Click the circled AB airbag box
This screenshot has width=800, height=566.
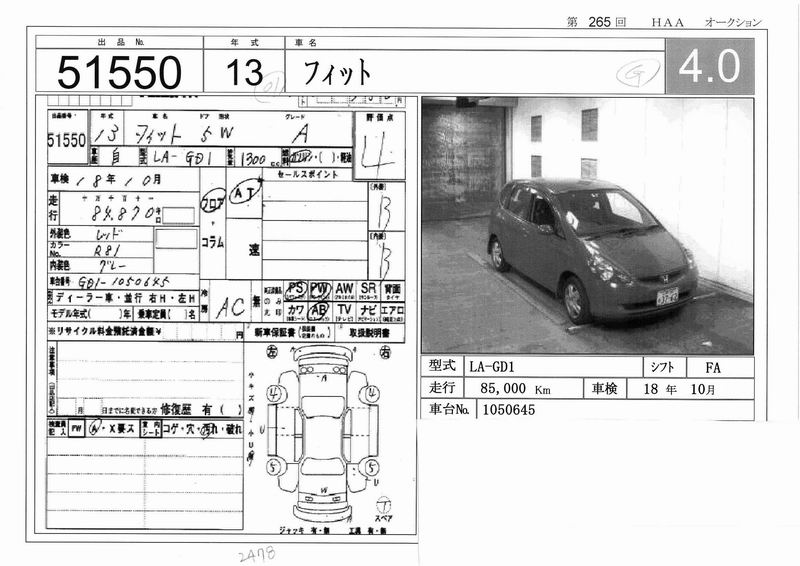point(320,311)
